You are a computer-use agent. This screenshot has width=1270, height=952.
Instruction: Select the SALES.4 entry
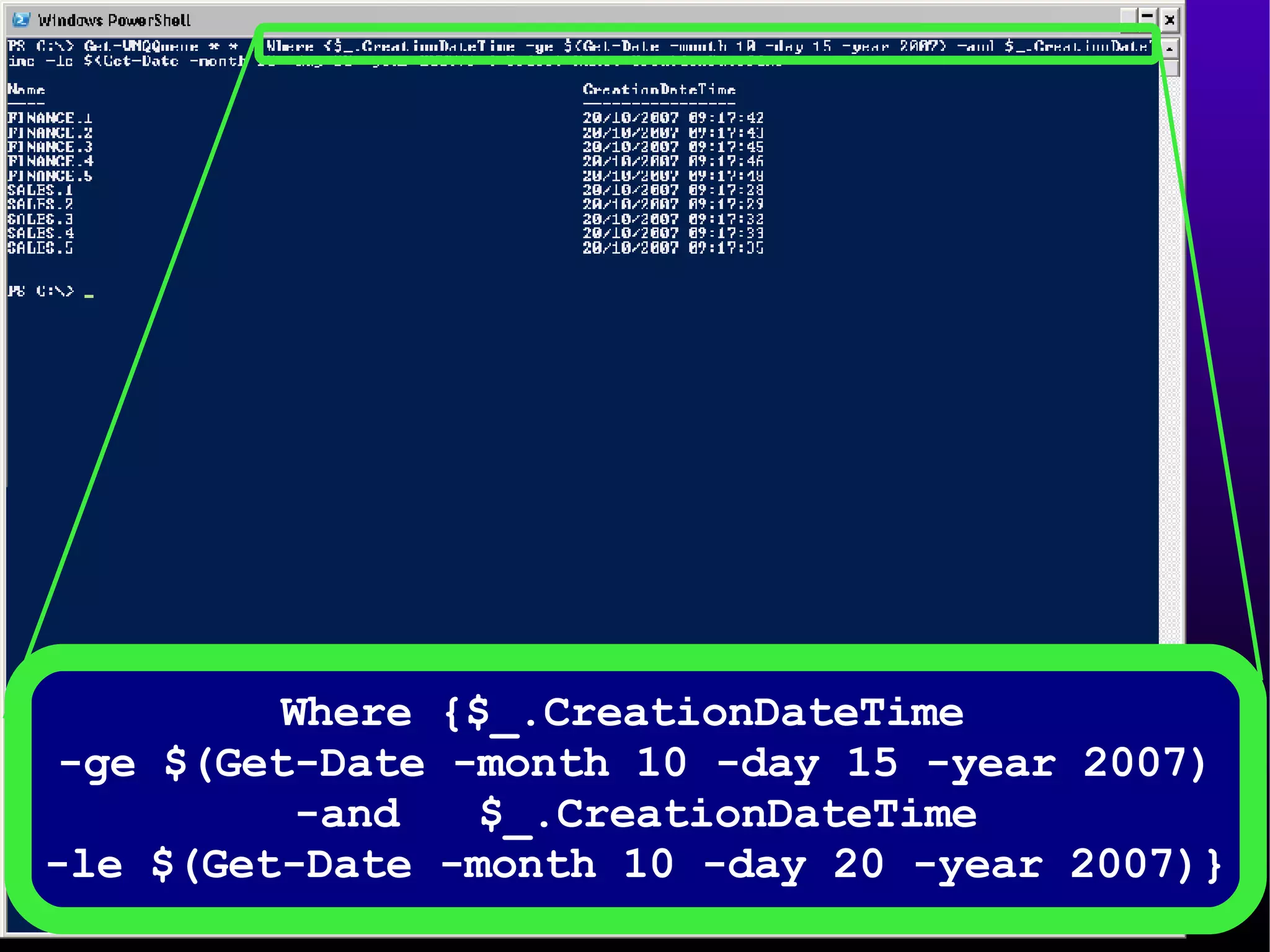pyautogui.click(x=40, y=234)
